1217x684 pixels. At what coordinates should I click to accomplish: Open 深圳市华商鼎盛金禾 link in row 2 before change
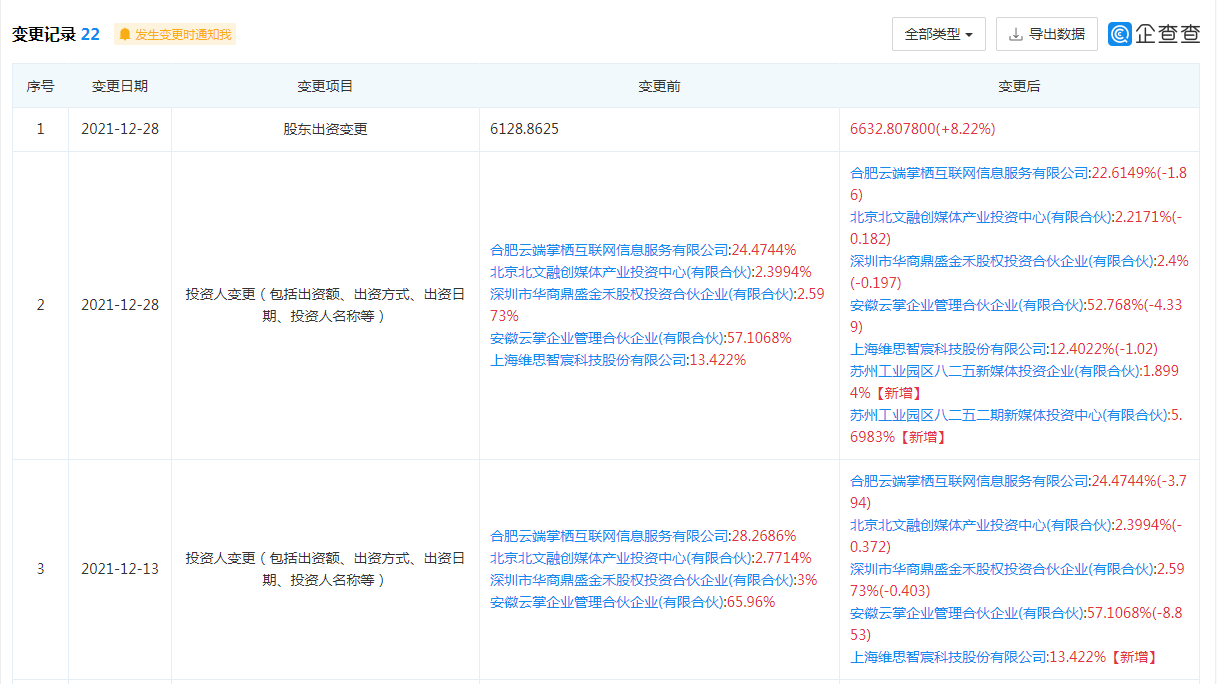click(x=641, y=294)
